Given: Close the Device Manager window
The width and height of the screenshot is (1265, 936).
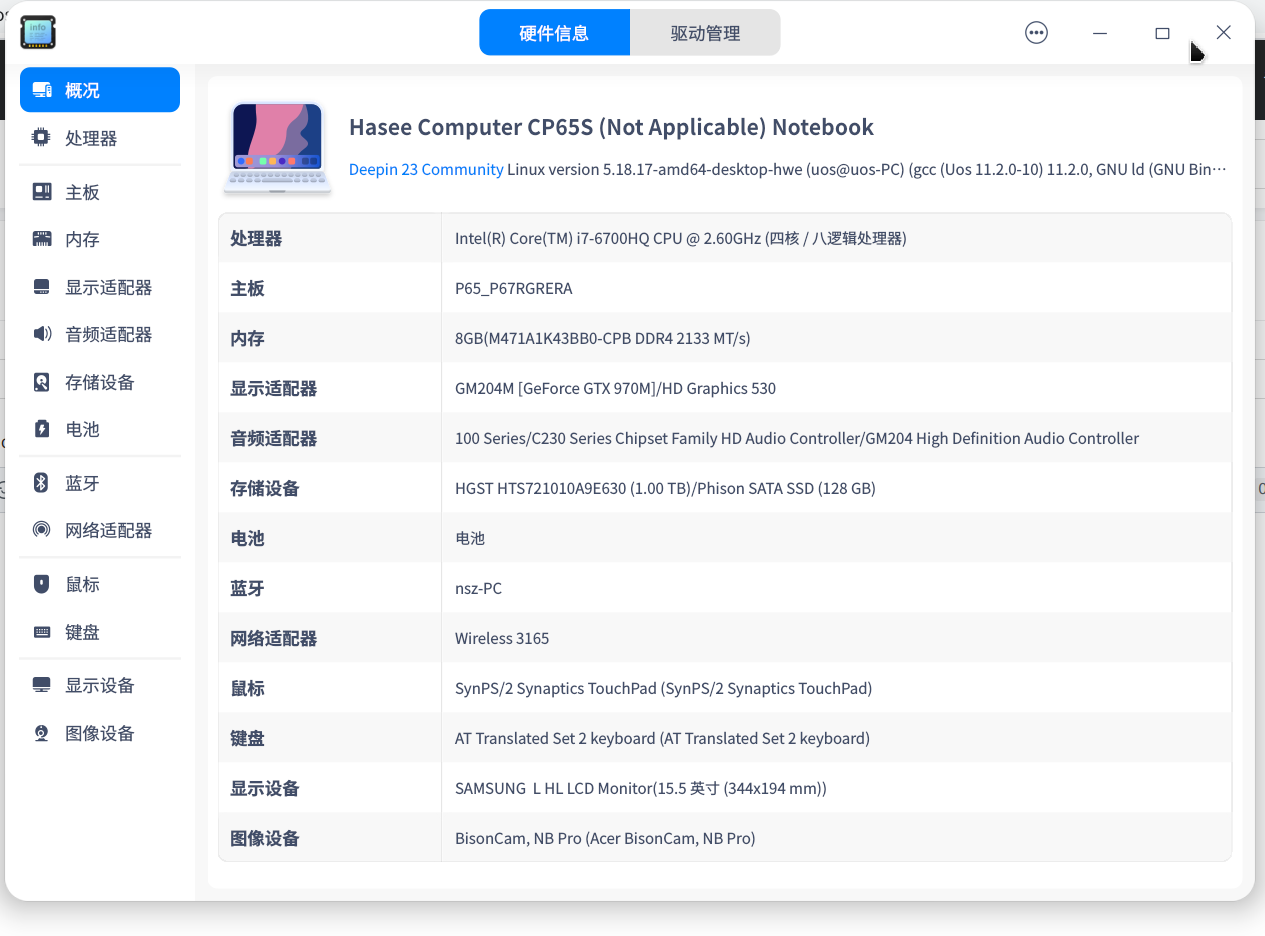Looking at the screenshot, I should [1223, 33].
